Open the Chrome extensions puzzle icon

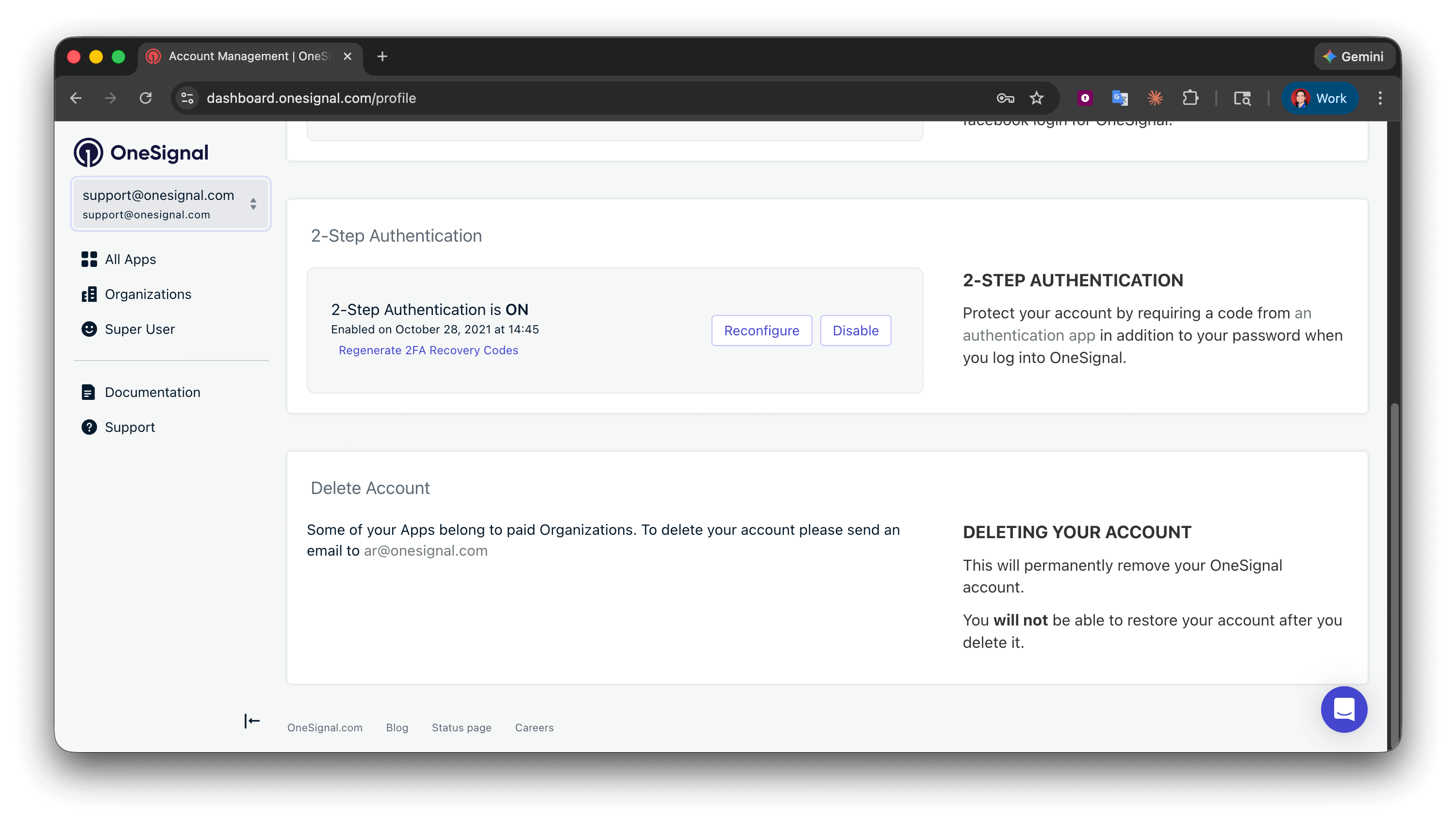pos(1190,98)
